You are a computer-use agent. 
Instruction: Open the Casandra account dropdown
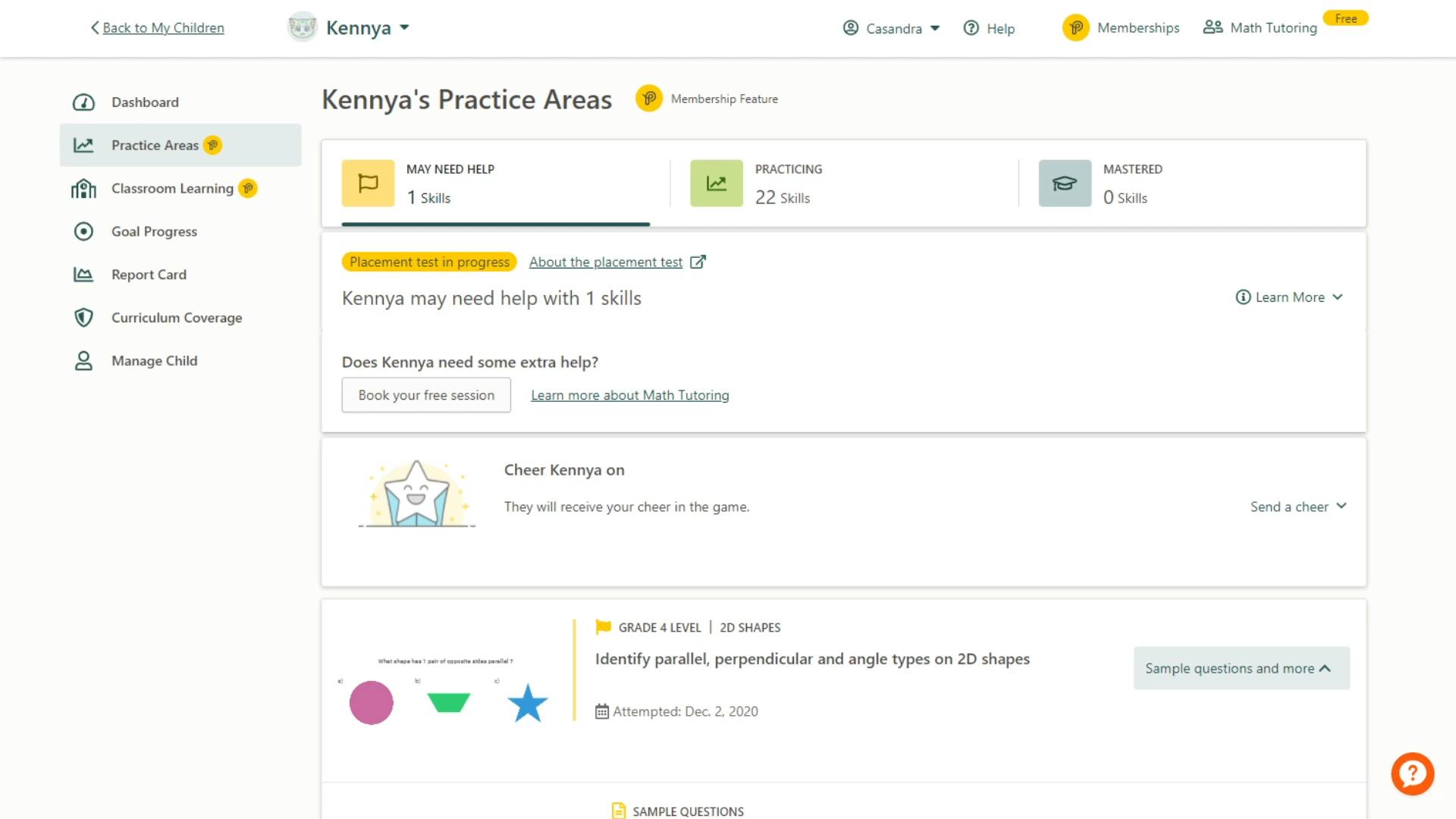(890, 28)
